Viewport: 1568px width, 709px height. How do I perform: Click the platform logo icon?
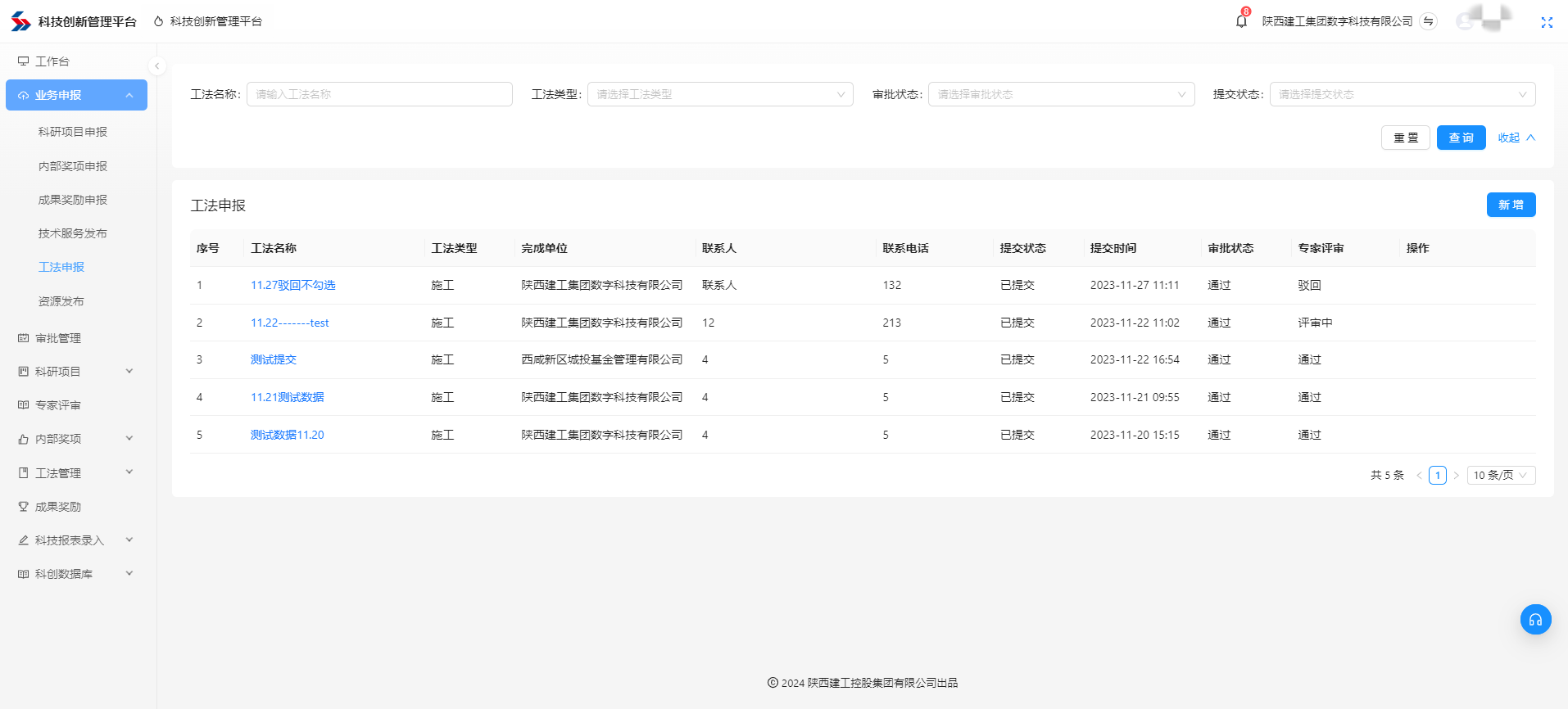20,21
